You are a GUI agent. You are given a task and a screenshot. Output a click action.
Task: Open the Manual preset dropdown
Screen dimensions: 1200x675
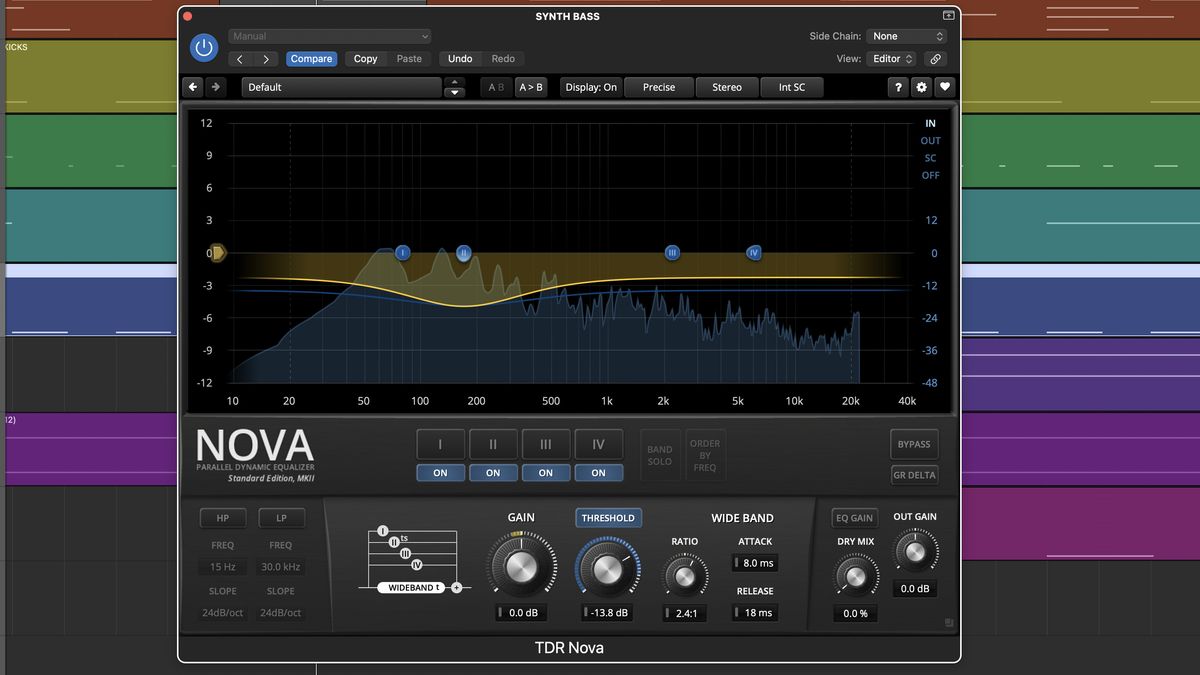330,36
